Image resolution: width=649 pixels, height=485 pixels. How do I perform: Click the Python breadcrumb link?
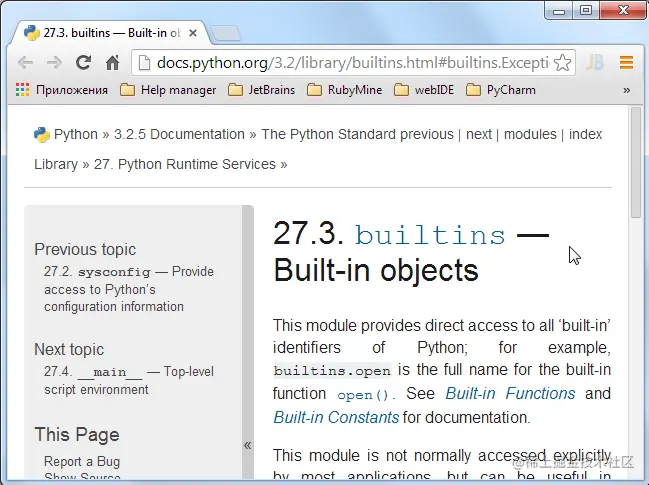tap(76, 134)
